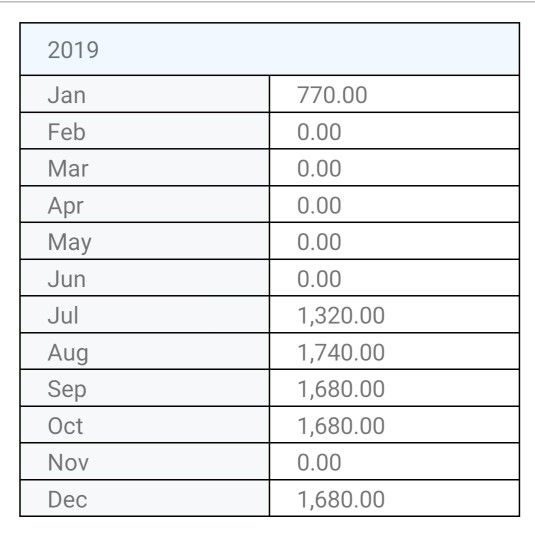This screenshot has width=535, height=535.
Task: Select the Jun value 0.00
Action: point(319,279)
